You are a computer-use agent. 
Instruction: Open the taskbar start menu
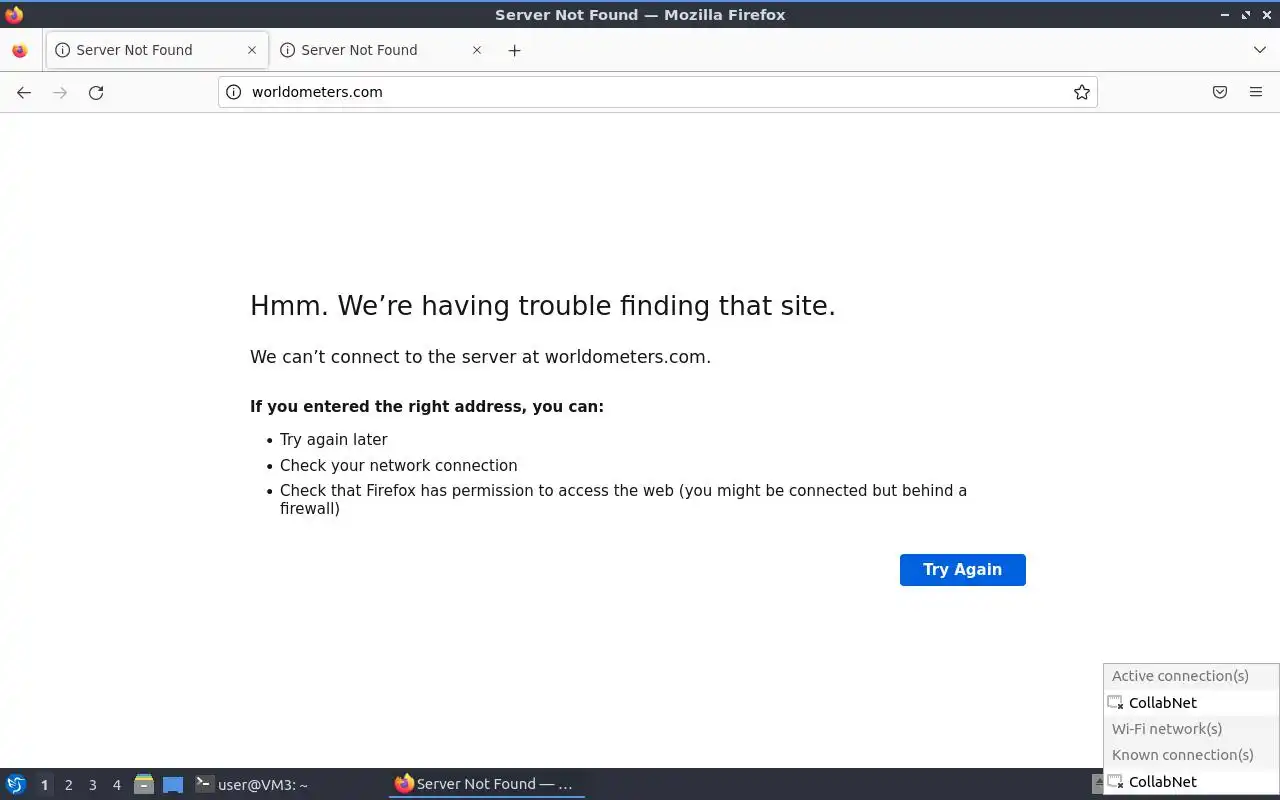tap(15, 785)
